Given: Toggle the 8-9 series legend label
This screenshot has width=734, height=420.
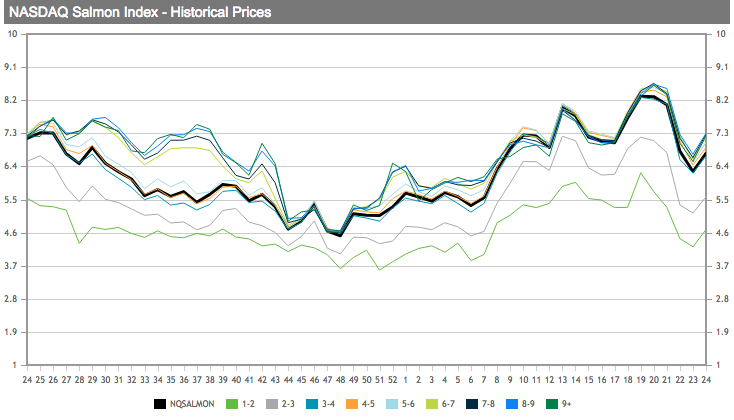Looking at the screenshot, I should click(528, 404).
